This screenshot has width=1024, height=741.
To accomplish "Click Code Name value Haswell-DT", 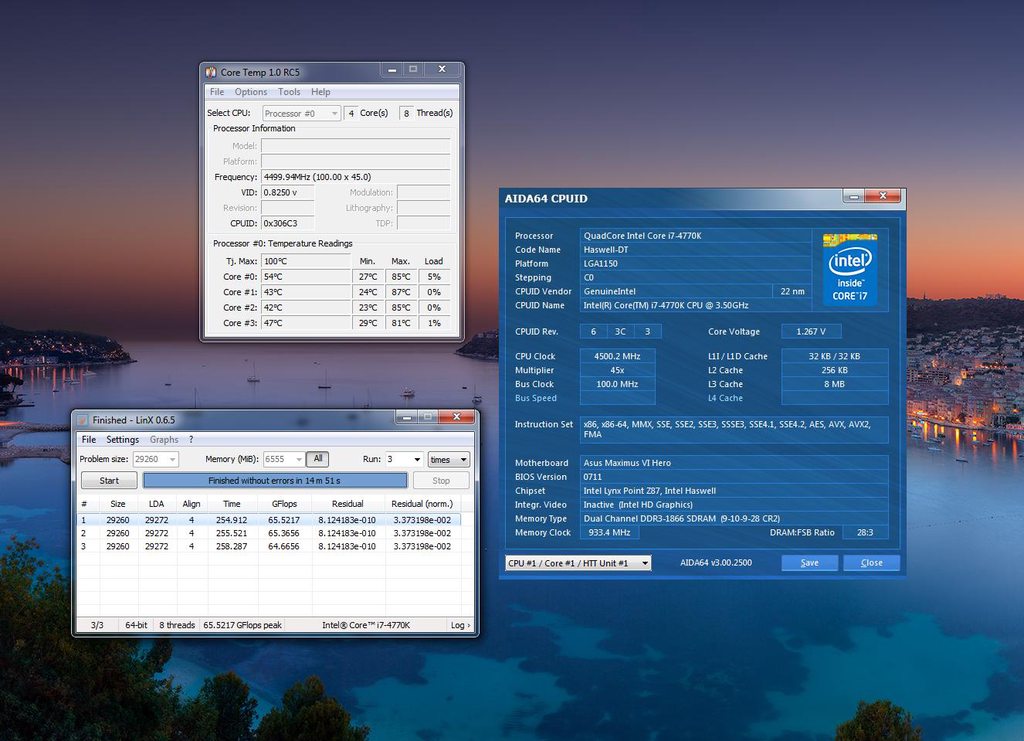I will pos(696,249).
